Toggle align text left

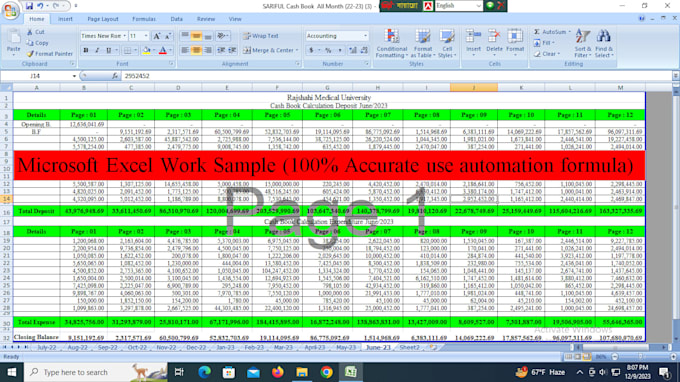[185, 50]
